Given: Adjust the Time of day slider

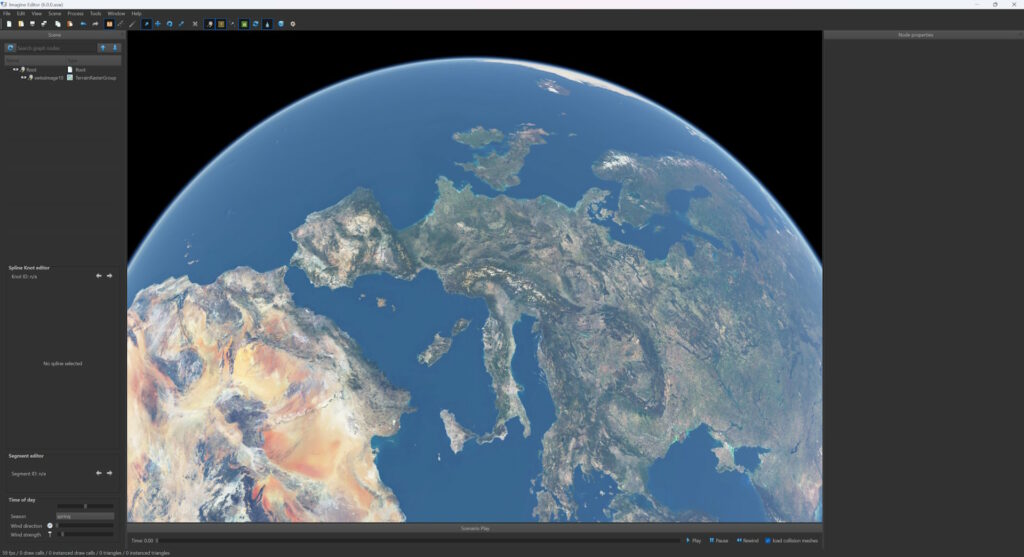Looking at the screenshot, I should pos(85,506).
